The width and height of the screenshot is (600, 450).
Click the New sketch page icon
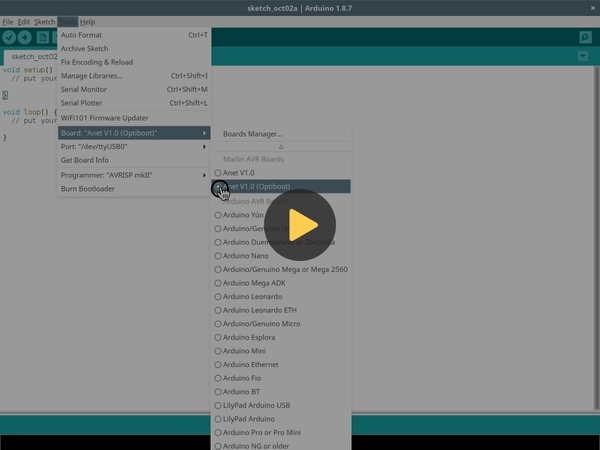click(42, 37)
